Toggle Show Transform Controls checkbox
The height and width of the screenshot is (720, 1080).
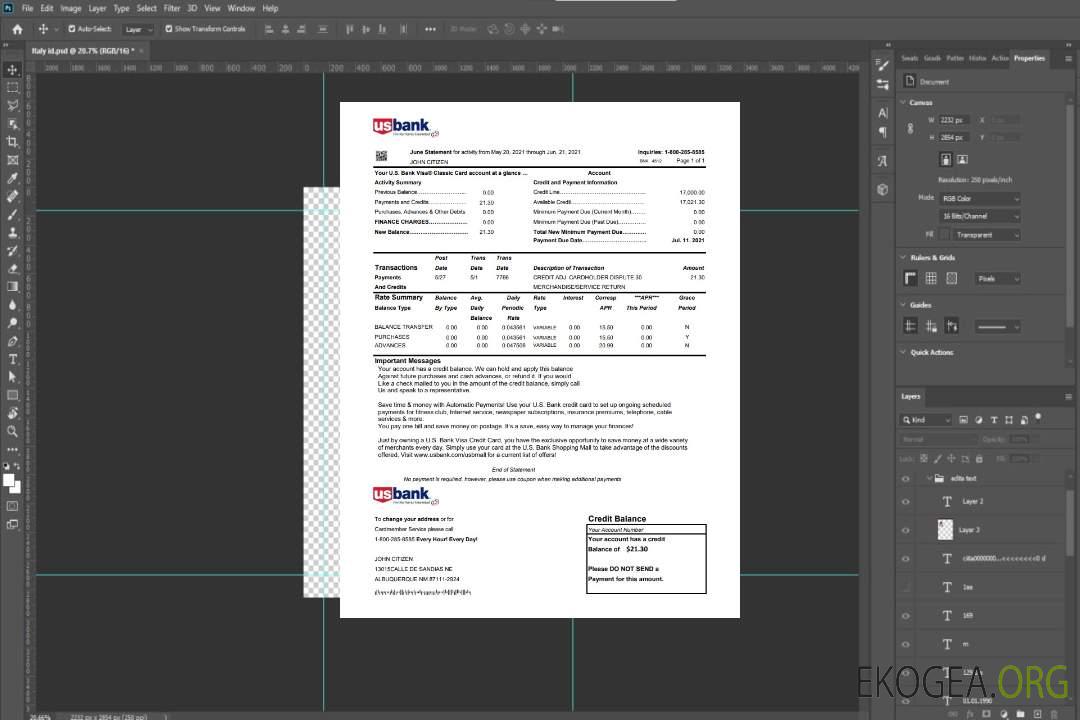[169, 29]
